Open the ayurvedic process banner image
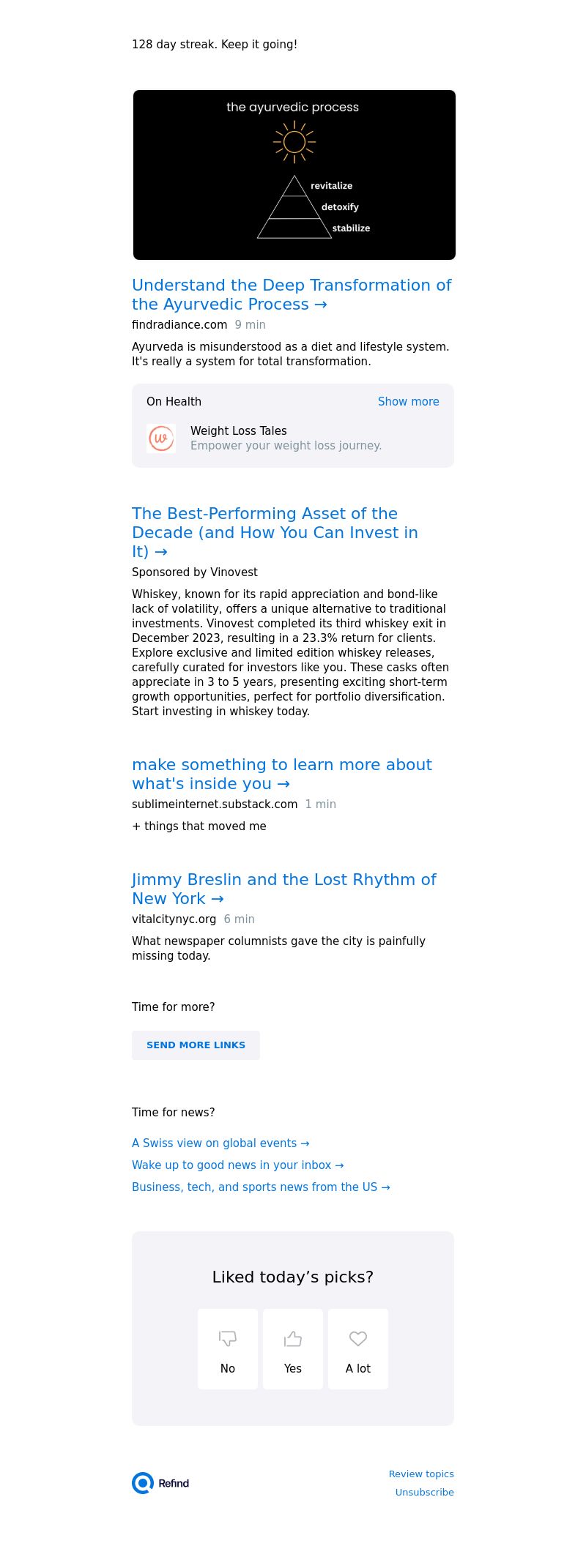Screen dimensions: 586x1568 tap(294, 175)
